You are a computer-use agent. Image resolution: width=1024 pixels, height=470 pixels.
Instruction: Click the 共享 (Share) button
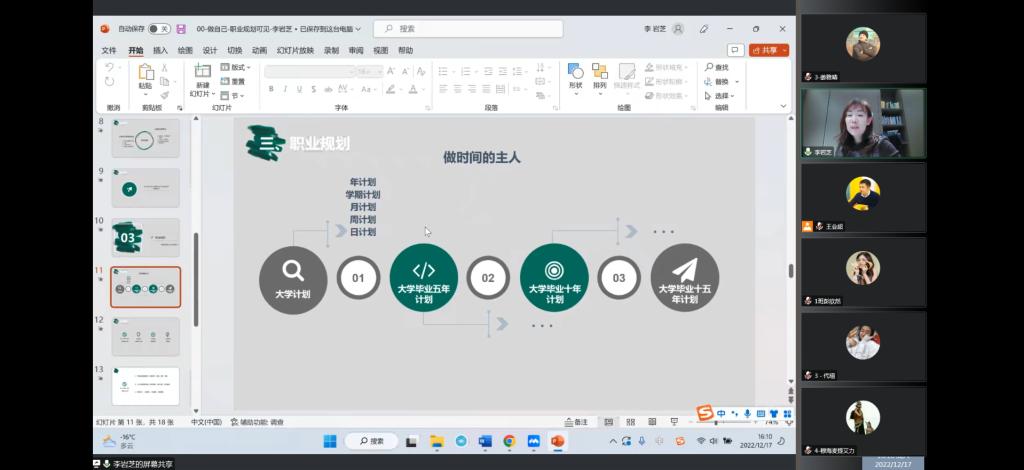tap(769, 50)
